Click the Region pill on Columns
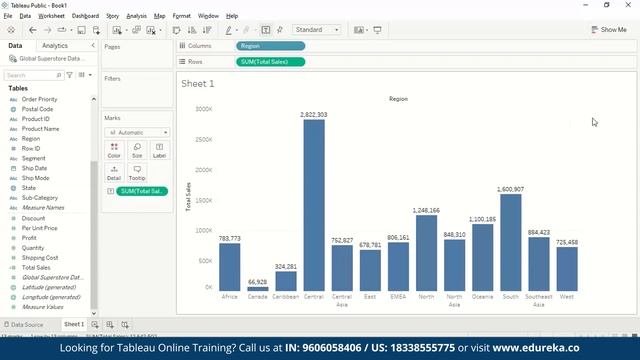The image size is (640, 360). coord(271,46)
